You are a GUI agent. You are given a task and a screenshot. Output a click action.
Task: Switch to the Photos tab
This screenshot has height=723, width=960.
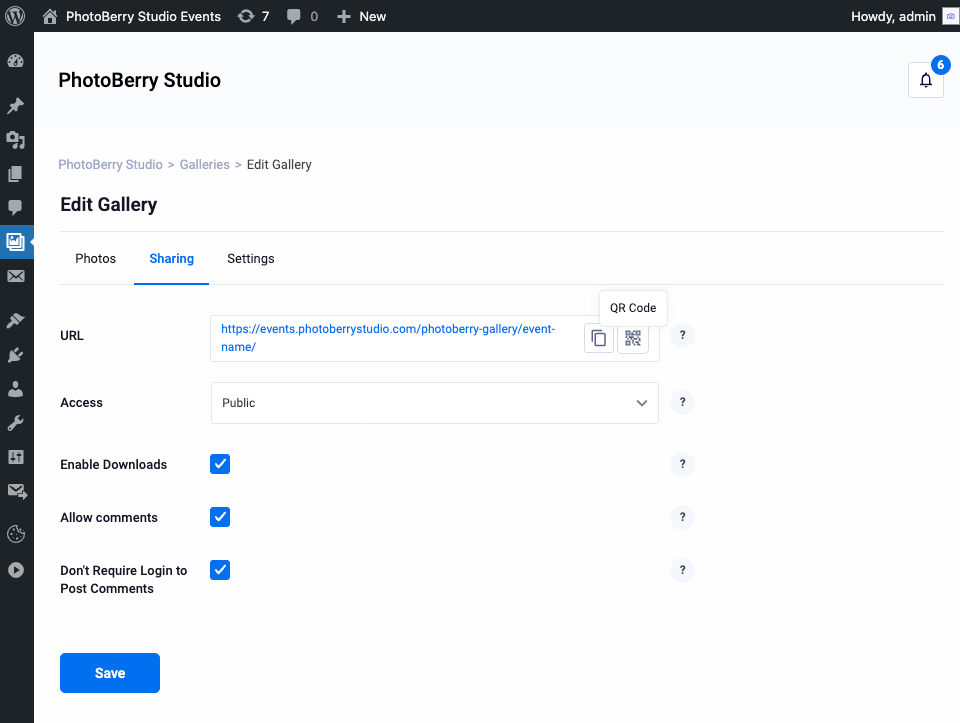click(x=96, y=259)
